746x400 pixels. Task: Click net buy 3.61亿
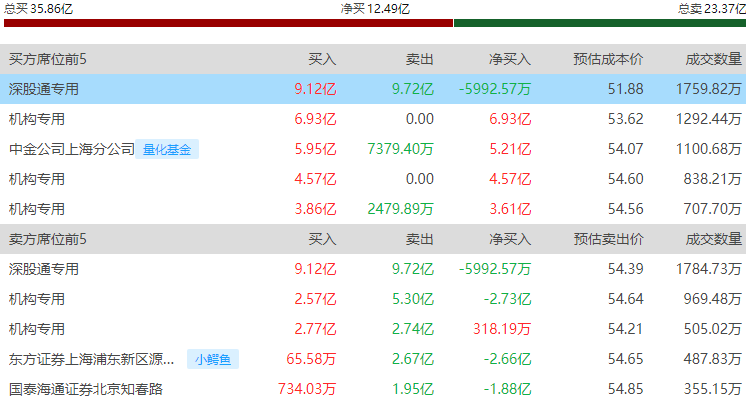(x=510, y=209)
